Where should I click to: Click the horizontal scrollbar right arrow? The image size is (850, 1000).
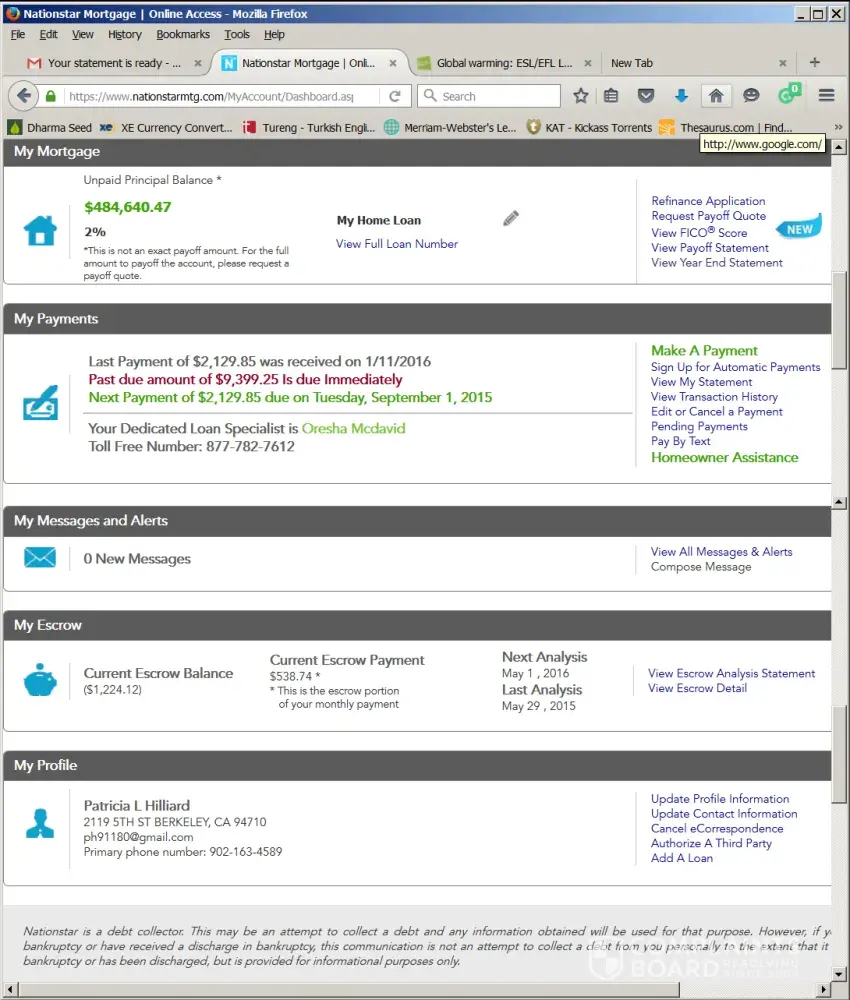tap(823, 990)
